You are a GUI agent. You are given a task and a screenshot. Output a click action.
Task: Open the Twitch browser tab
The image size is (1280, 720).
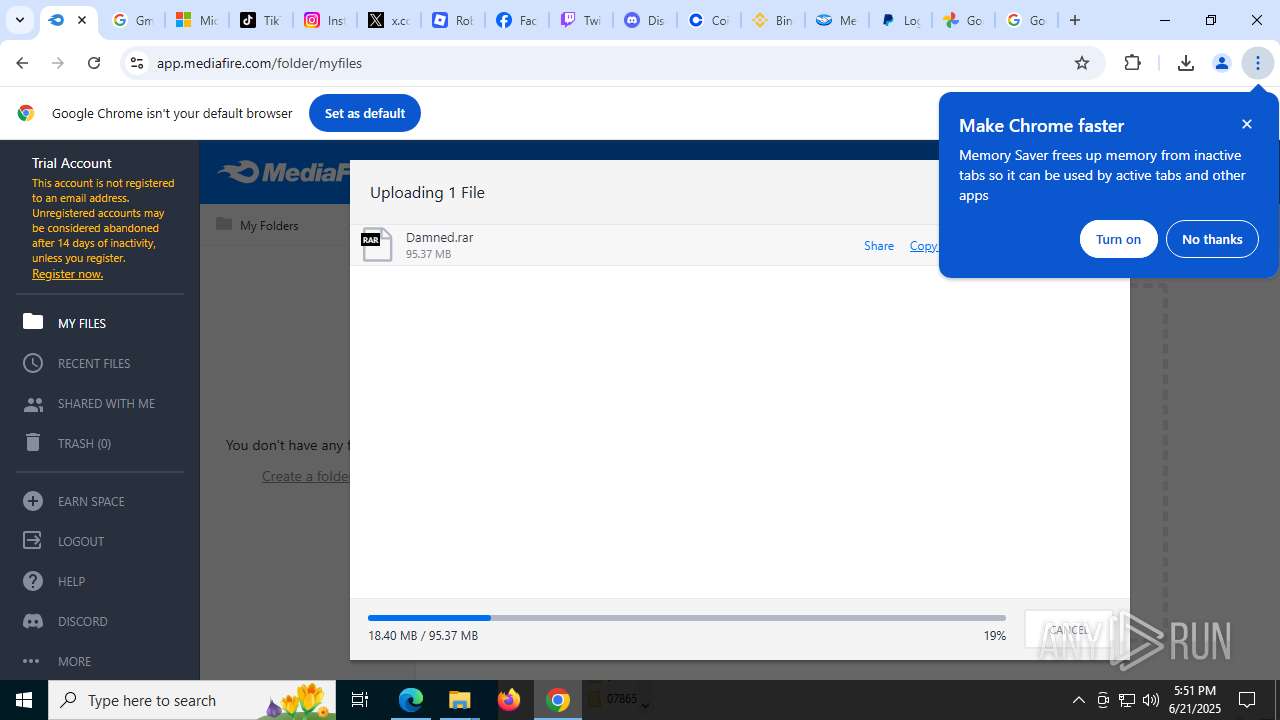[x=580, y=20]
